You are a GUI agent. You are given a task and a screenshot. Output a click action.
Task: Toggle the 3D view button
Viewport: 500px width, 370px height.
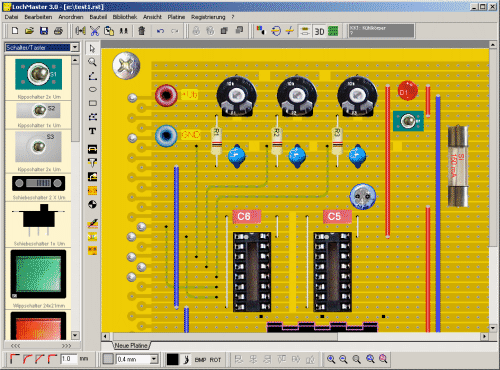coord(319,31)
